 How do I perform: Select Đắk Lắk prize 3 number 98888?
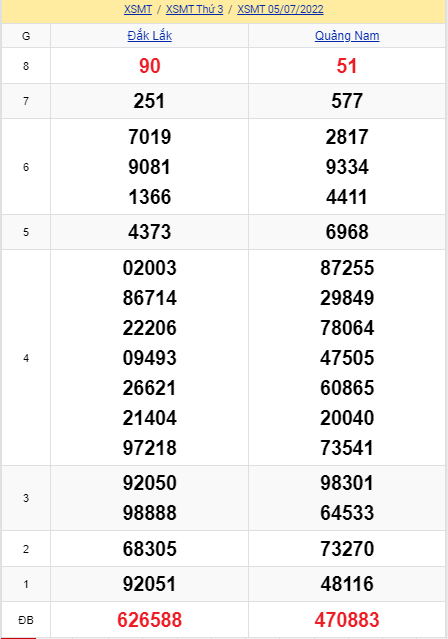coord(150,513)
